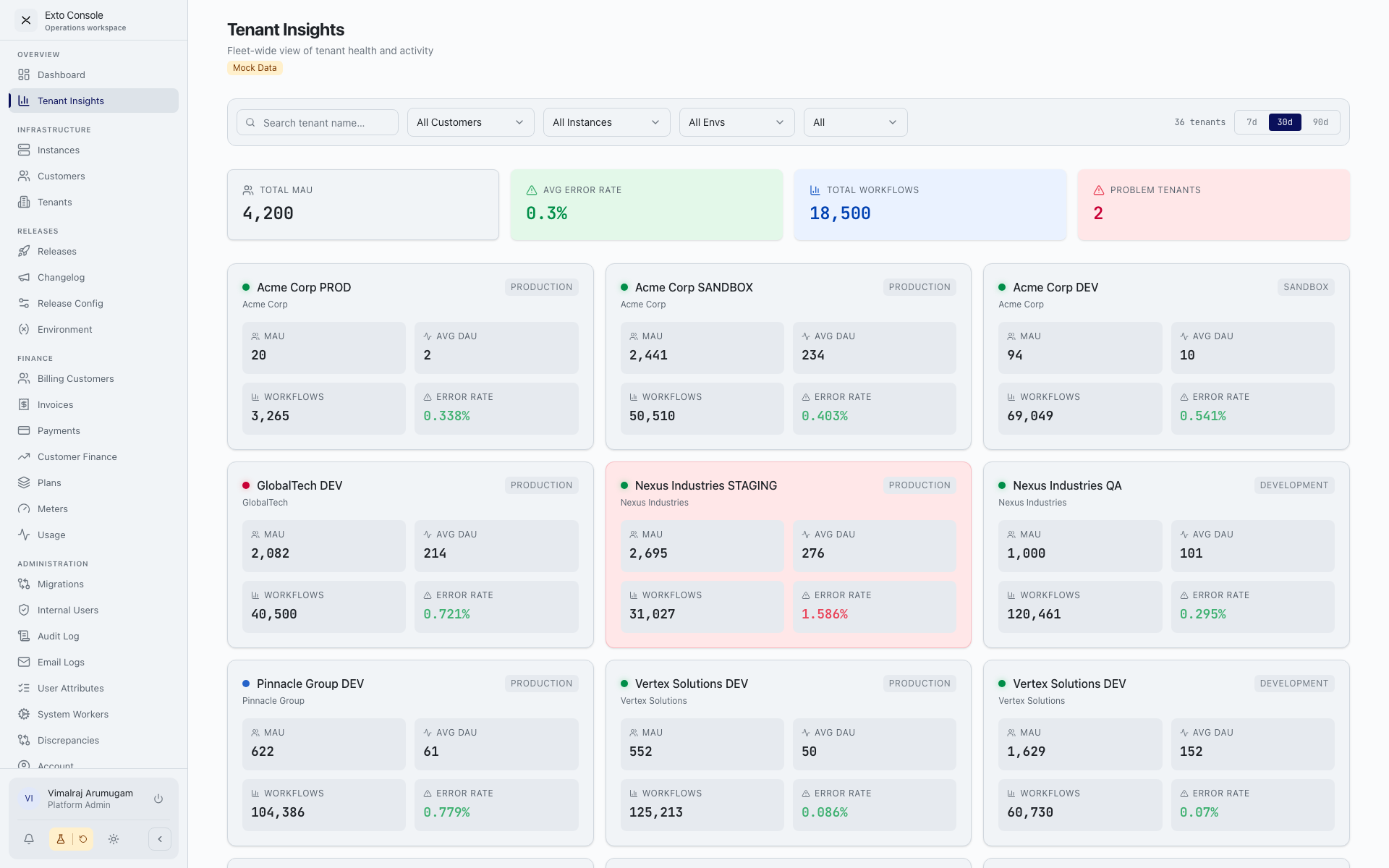
Task: Click the Audit Log scroll icon
Action: [24, 636]
